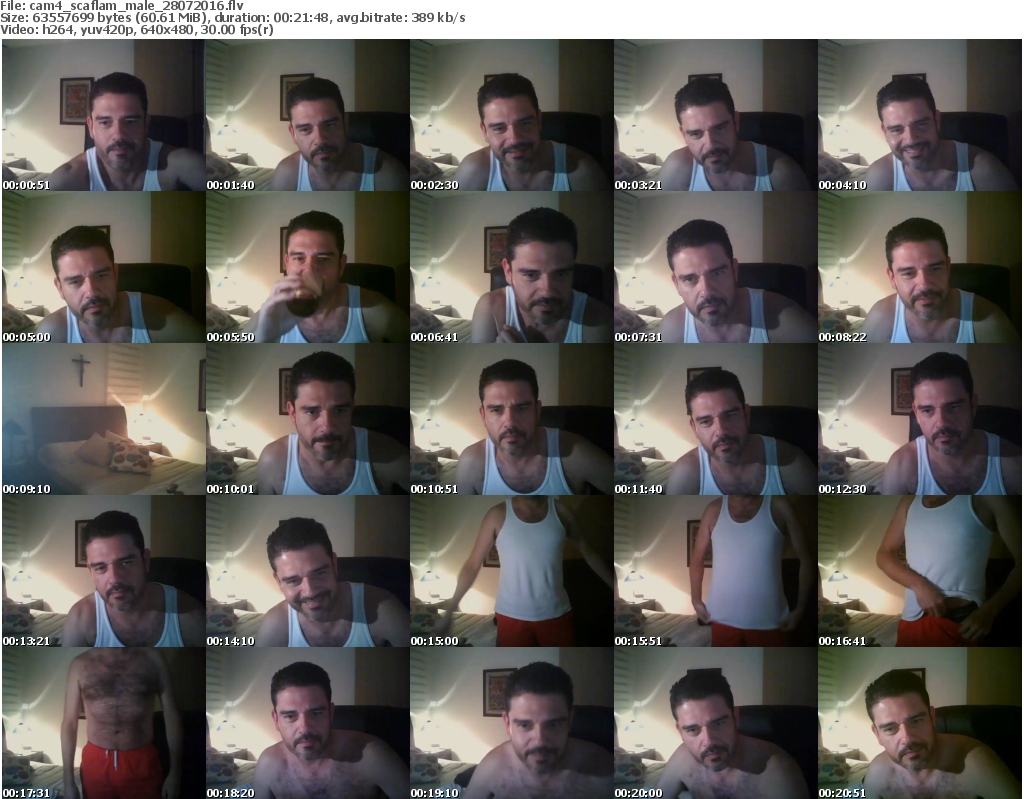Click the video codec text h264
Image resolution: width=1024 pixels, height=799 pixels.
56,29
